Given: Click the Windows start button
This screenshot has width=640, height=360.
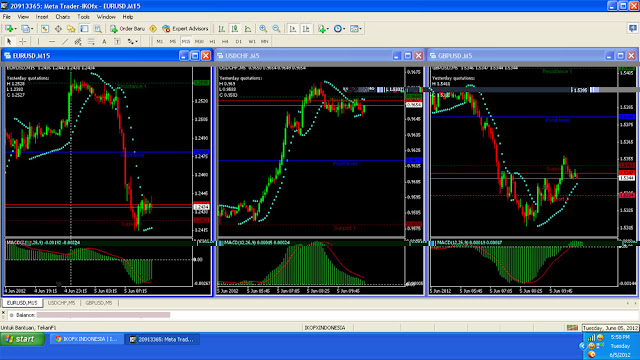Looking at the screenshot, I should tap(22, 339).
